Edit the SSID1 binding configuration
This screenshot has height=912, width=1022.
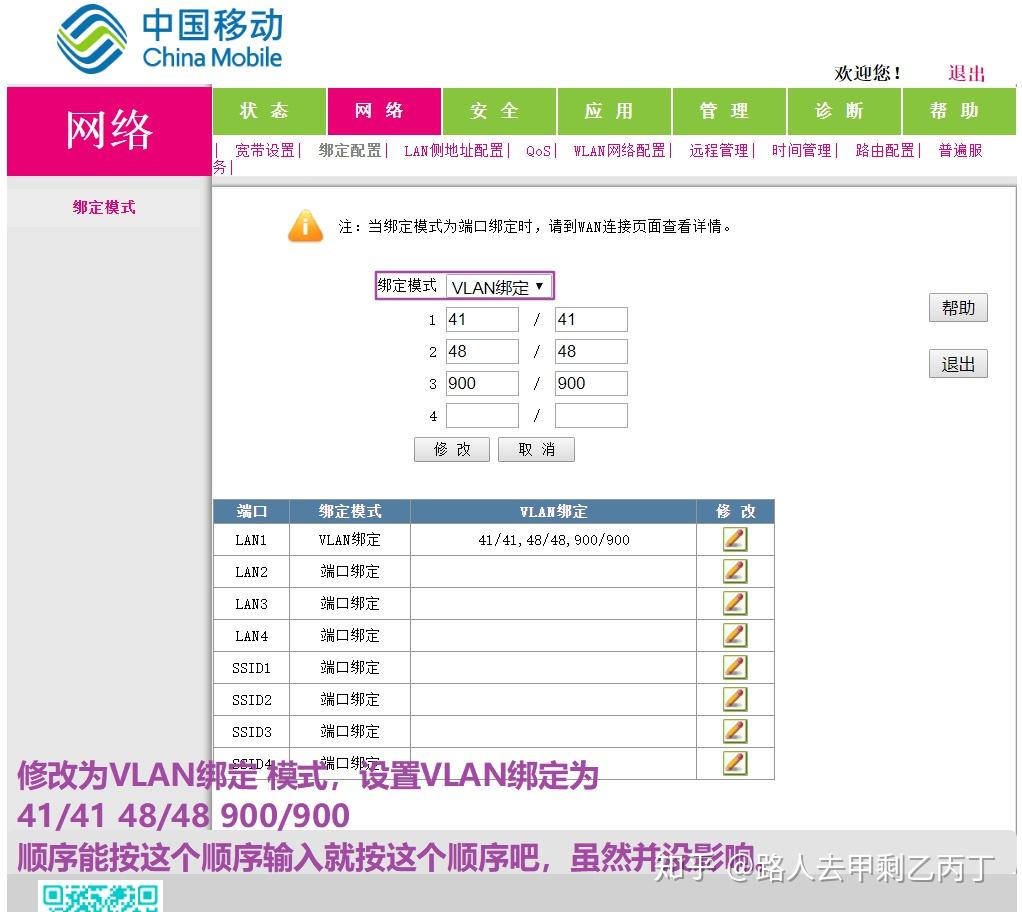733,667
